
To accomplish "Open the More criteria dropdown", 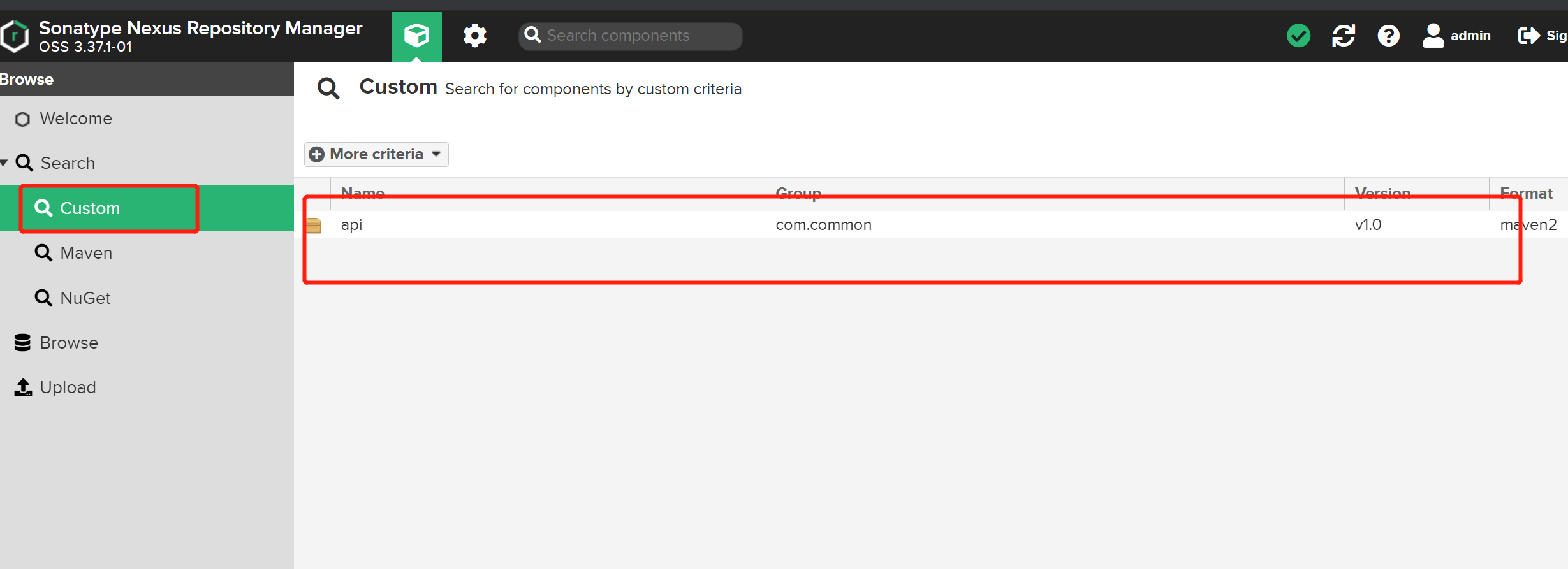I will point(376,154).
